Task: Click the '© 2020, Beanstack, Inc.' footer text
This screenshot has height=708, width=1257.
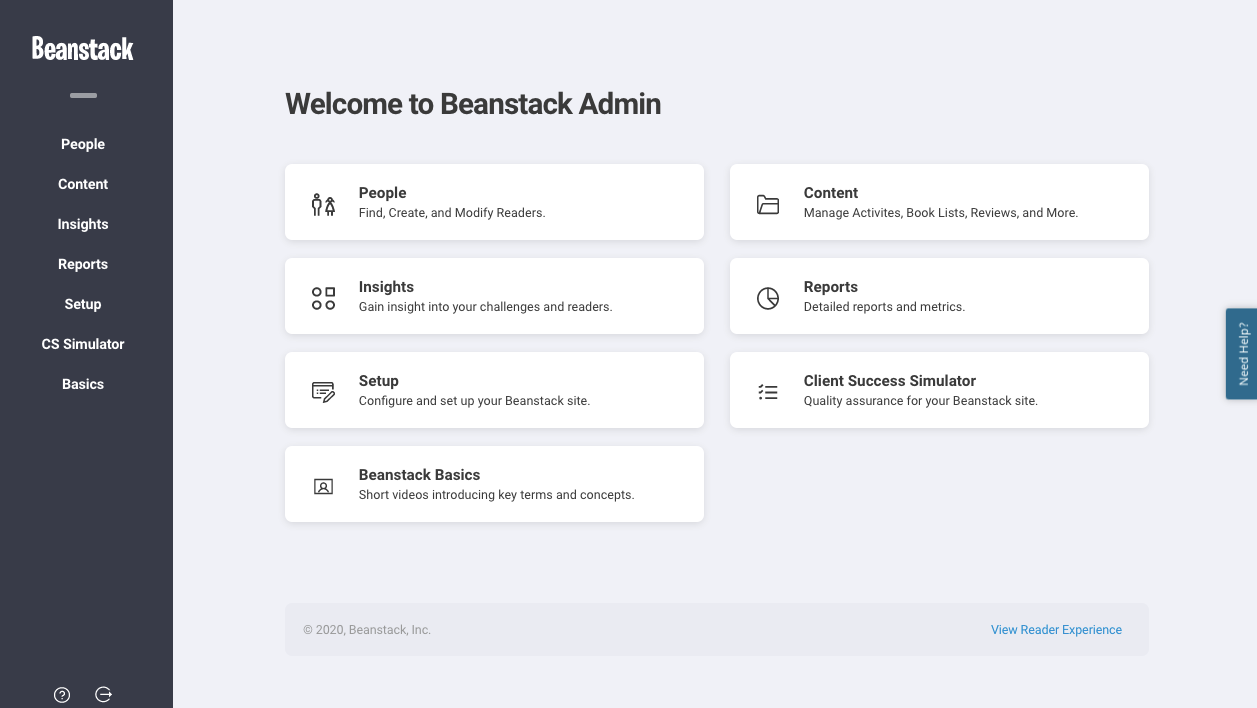Action: (367, 630)
